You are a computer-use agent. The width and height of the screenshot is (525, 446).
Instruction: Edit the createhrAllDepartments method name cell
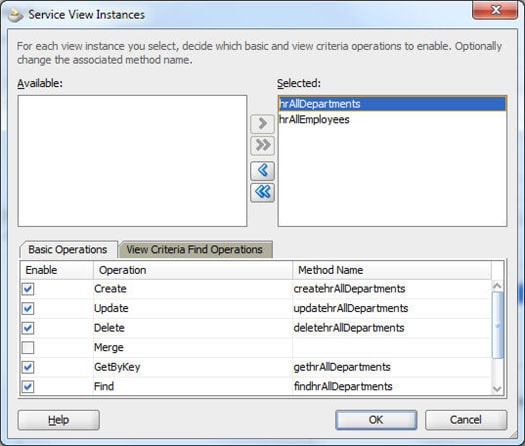click(392, 289)
